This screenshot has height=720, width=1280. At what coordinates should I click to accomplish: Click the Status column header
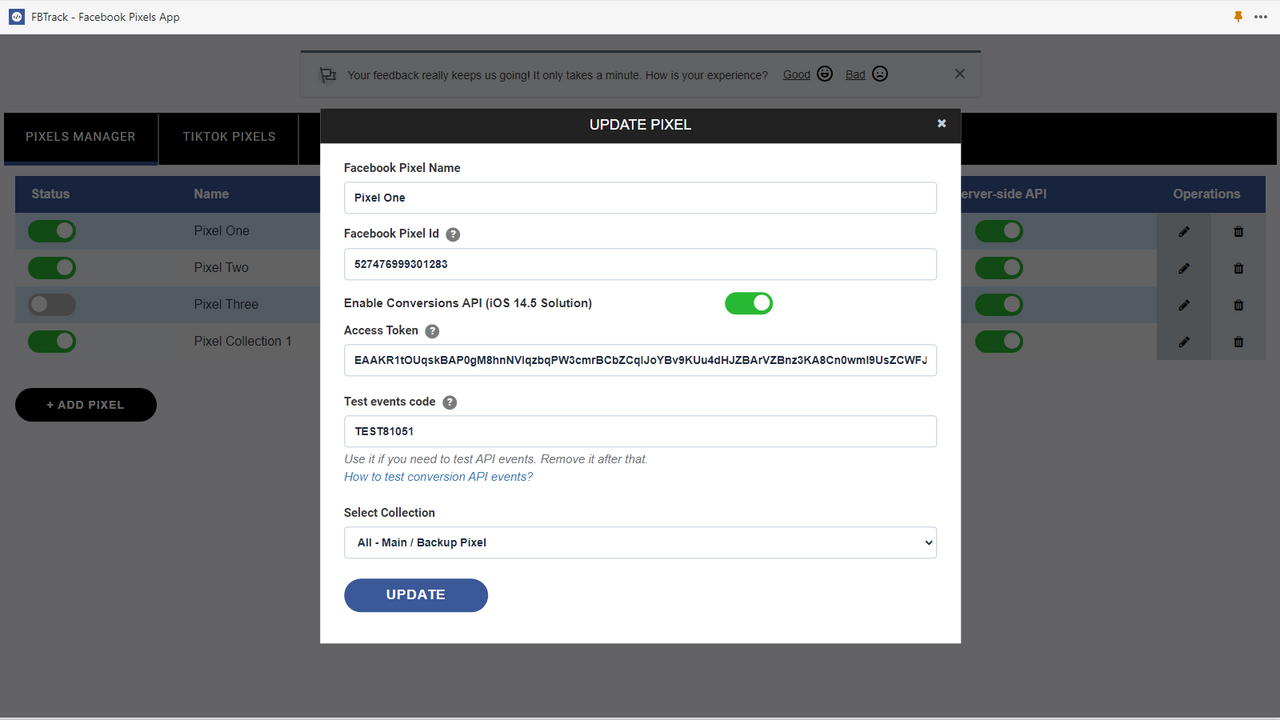pyautogui.click(x=51, y=194)
